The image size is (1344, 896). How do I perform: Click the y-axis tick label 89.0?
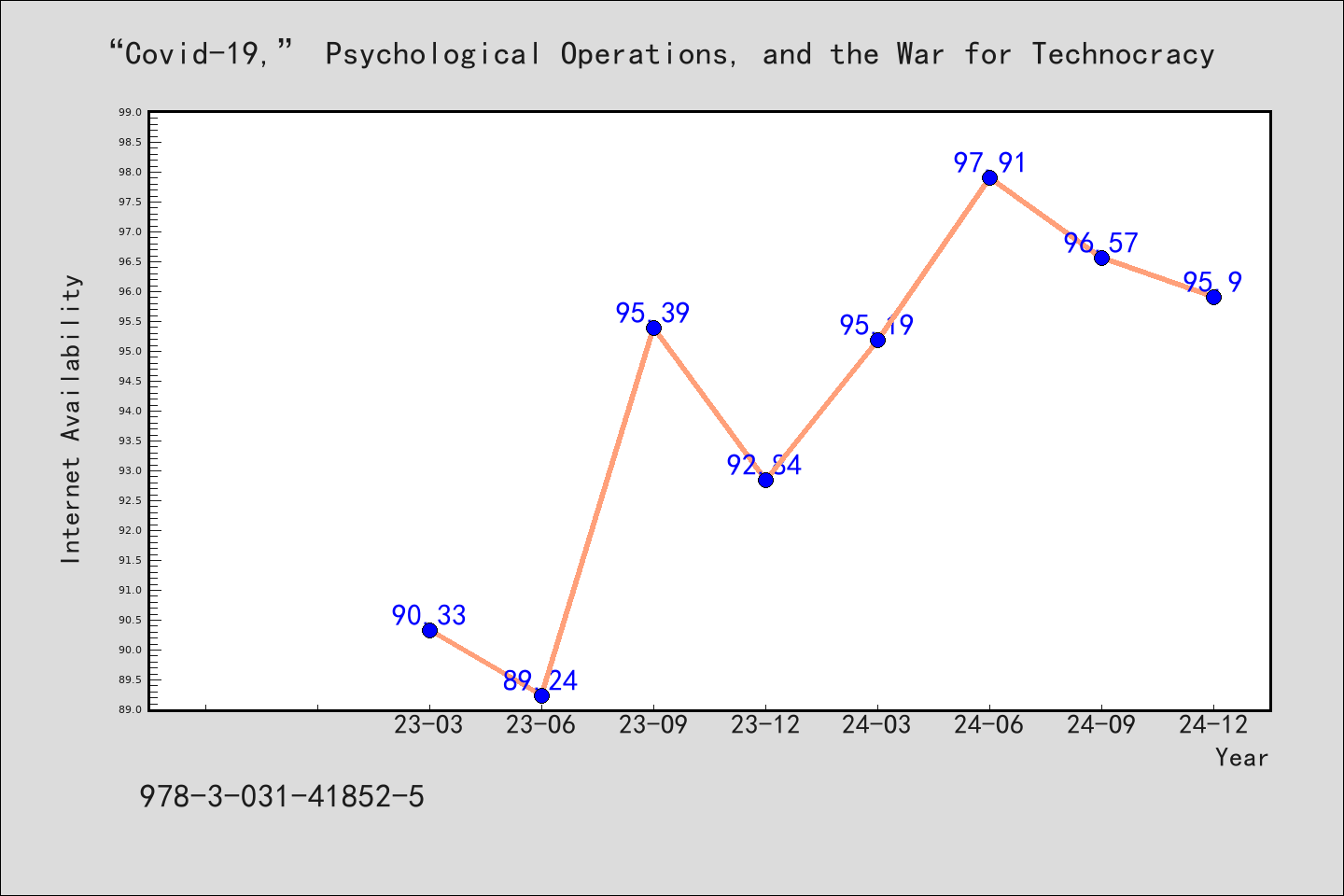click(x=130, y=709)
